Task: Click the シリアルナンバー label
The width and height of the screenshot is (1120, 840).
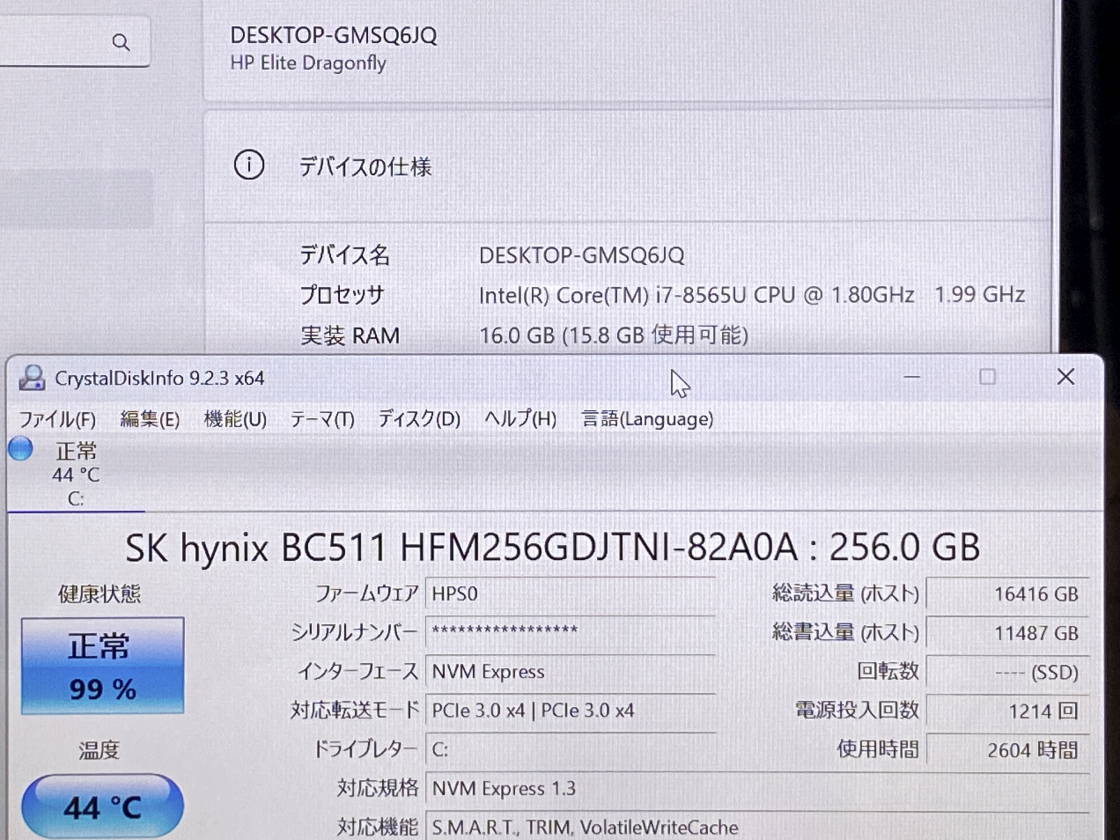Action: 354,632
